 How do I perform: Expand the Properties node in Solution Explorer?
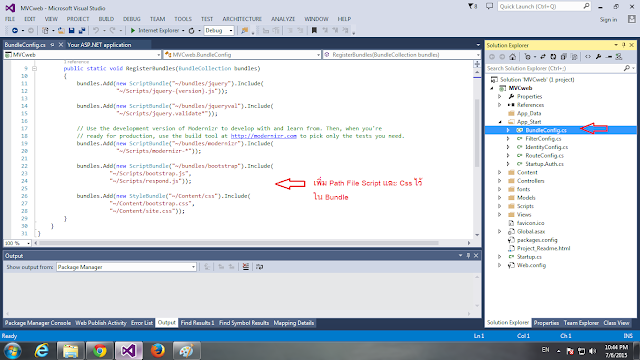pos(500,96)
